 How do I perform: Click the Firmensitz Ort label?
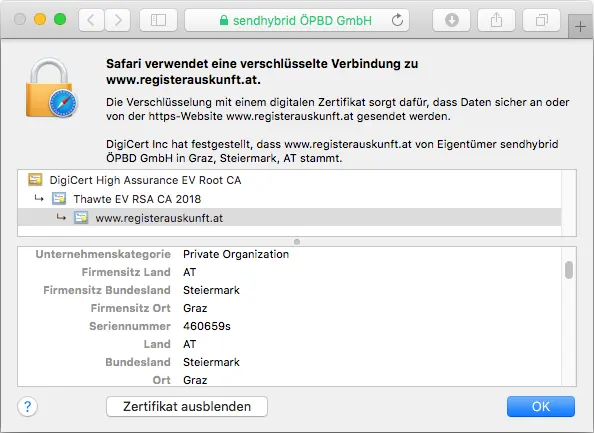[x=131, y=308]
